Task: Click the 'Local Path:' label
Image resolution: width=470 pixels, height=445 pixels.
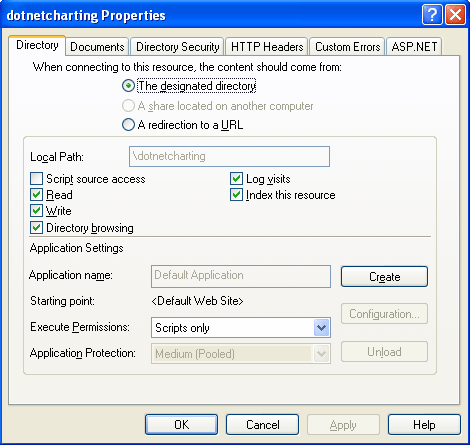Action: (57, 157)
